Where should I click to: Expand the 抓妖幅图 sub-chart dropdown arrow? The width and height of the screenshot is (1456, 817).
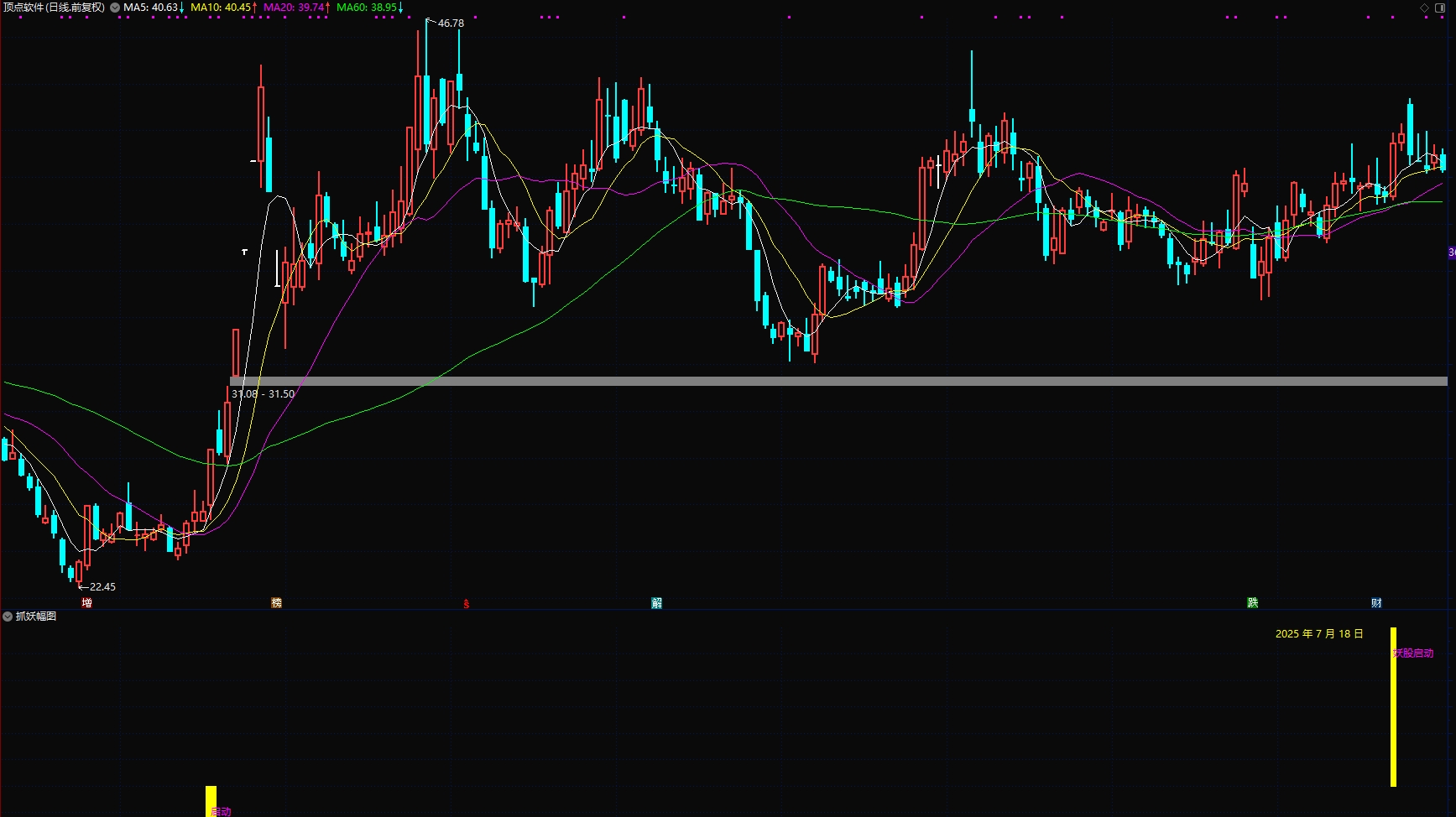pos(8,617)
